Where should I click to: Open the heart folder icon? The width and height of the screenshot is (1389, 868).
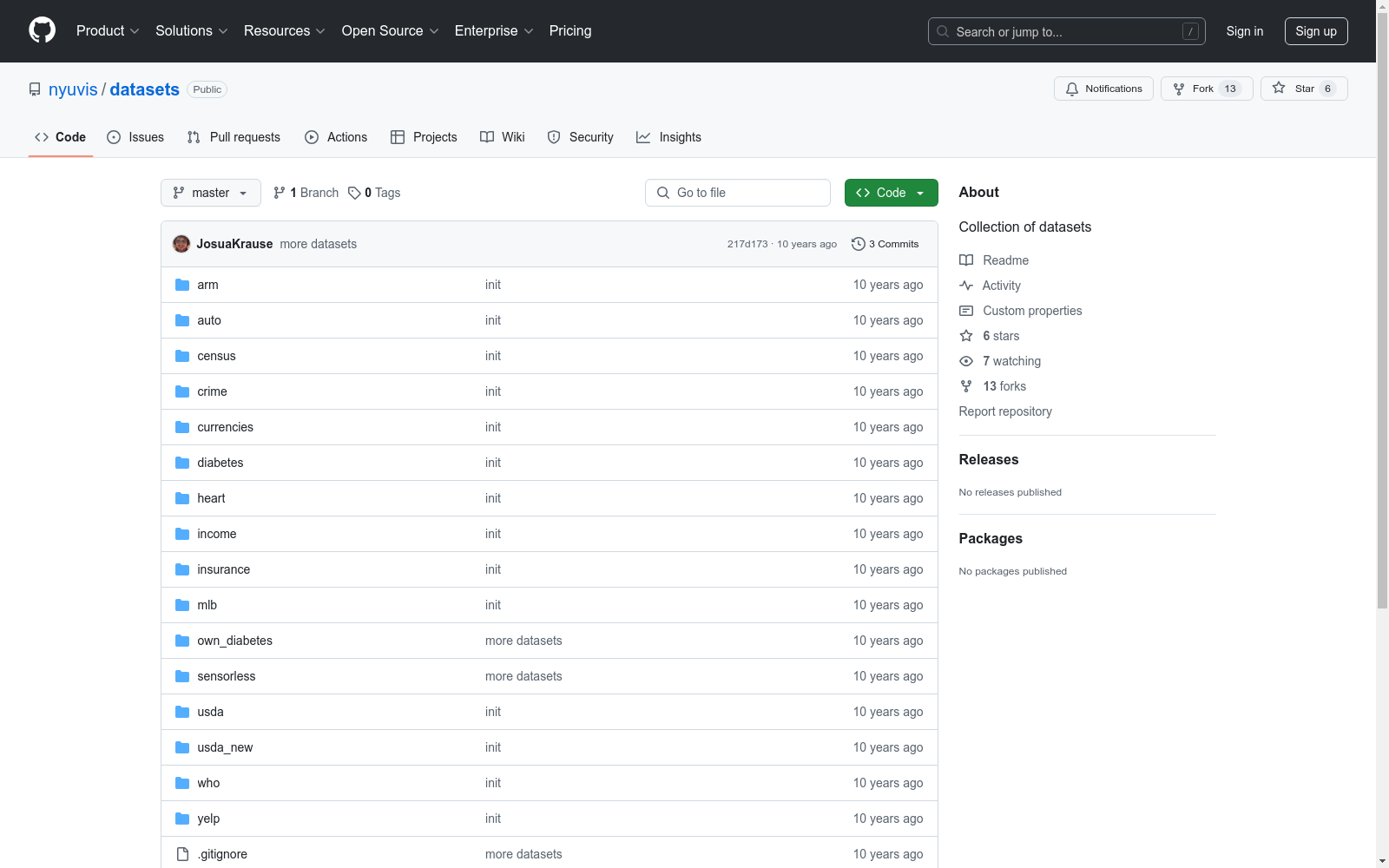(182, 498)
